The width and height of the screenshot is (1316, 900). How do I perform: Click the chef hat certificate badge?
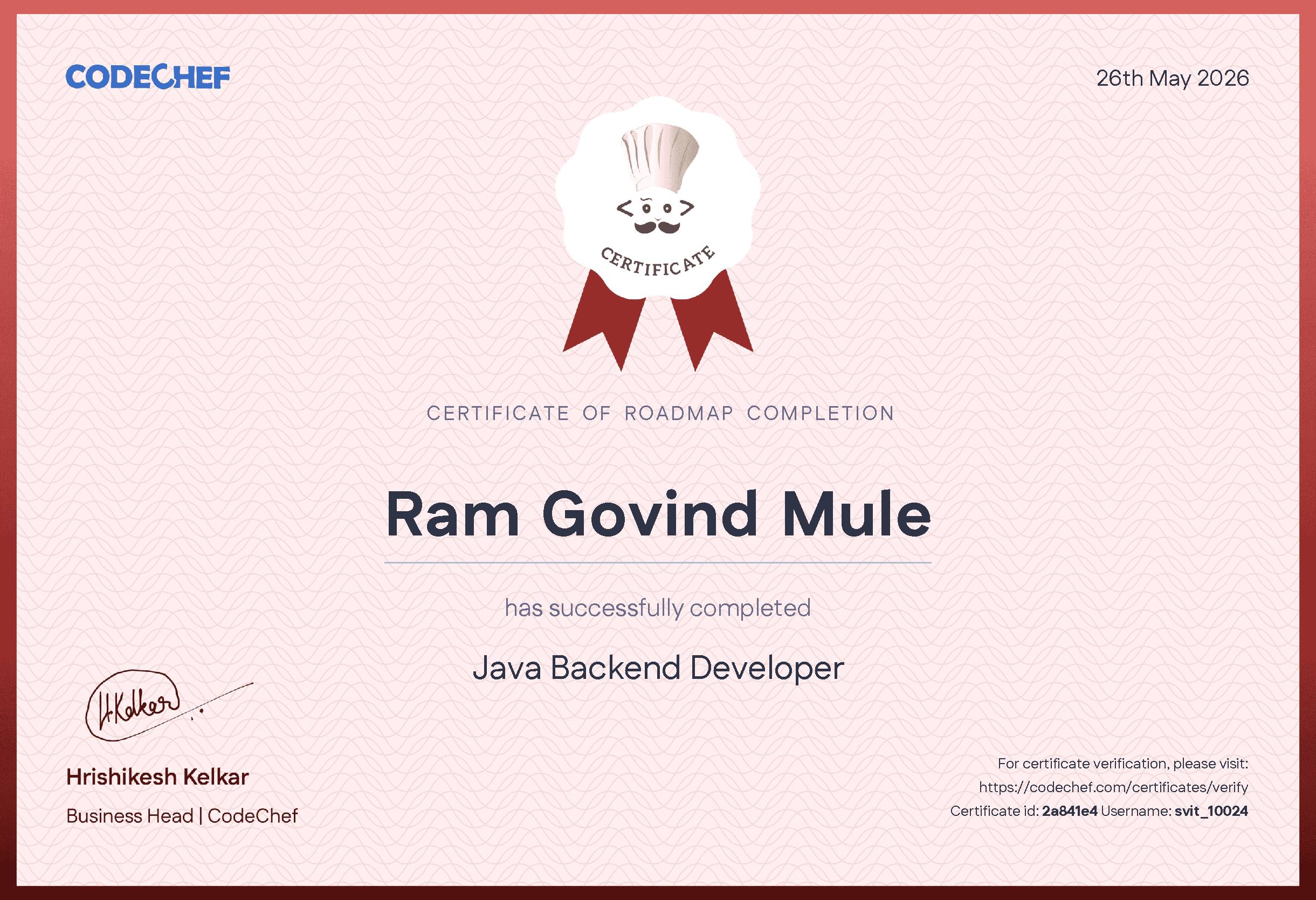[657, 235]
